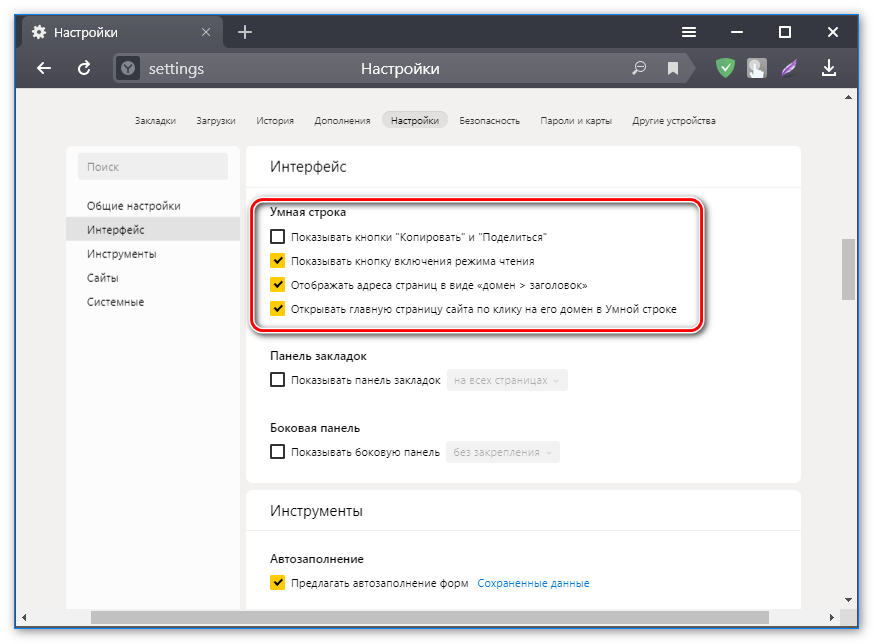
Task: Open the downloads arrow icon
Action: tap(828, 68)
